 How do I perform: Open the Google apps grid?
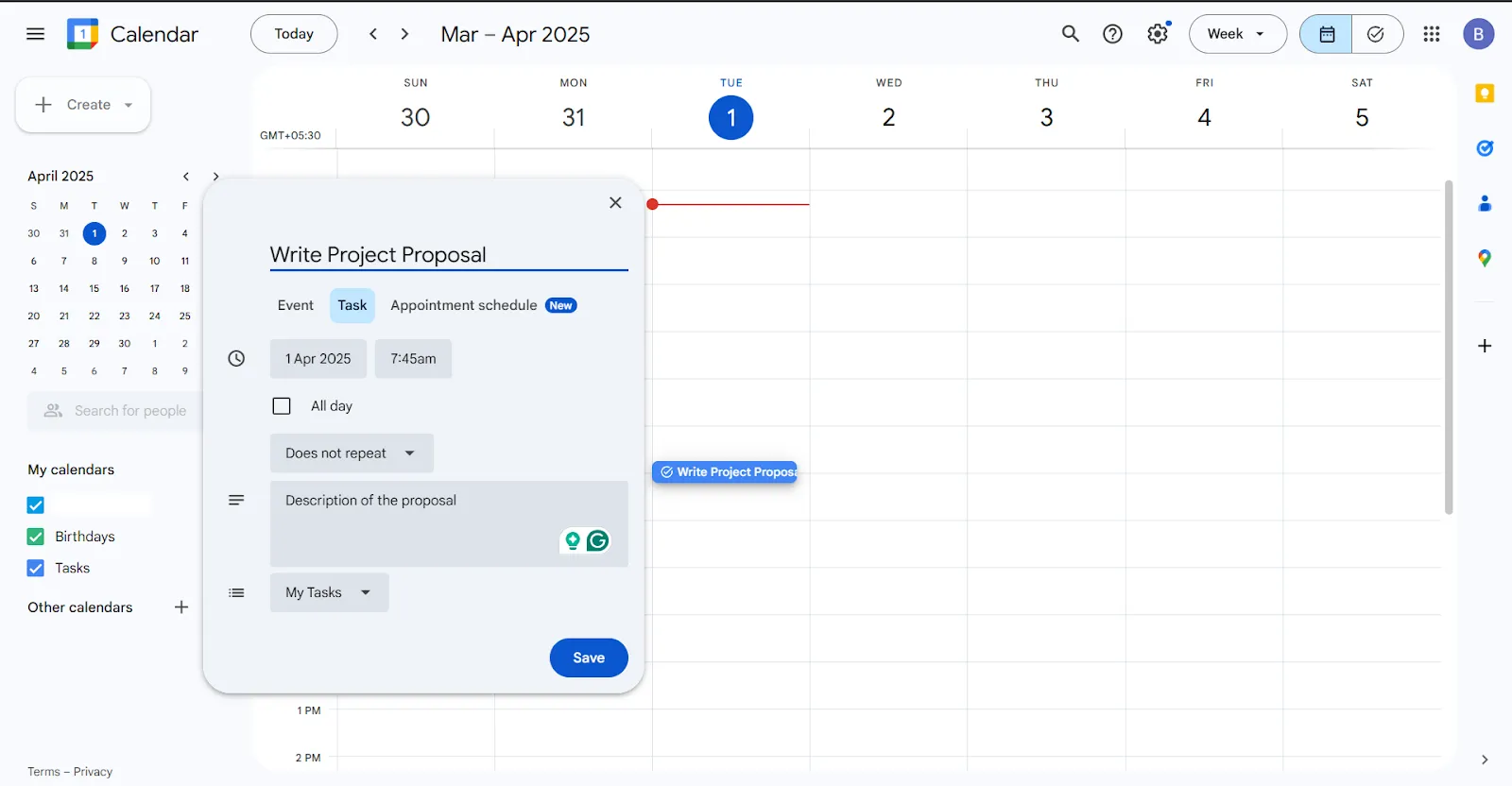[x=1432, y=34]
